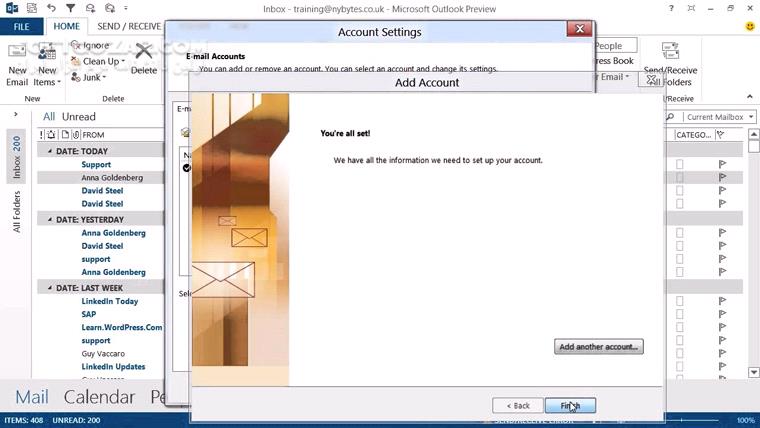Click the New Items ribbon icon
Image resolution: width=760 pixels, height=428 pixels.
47,52
